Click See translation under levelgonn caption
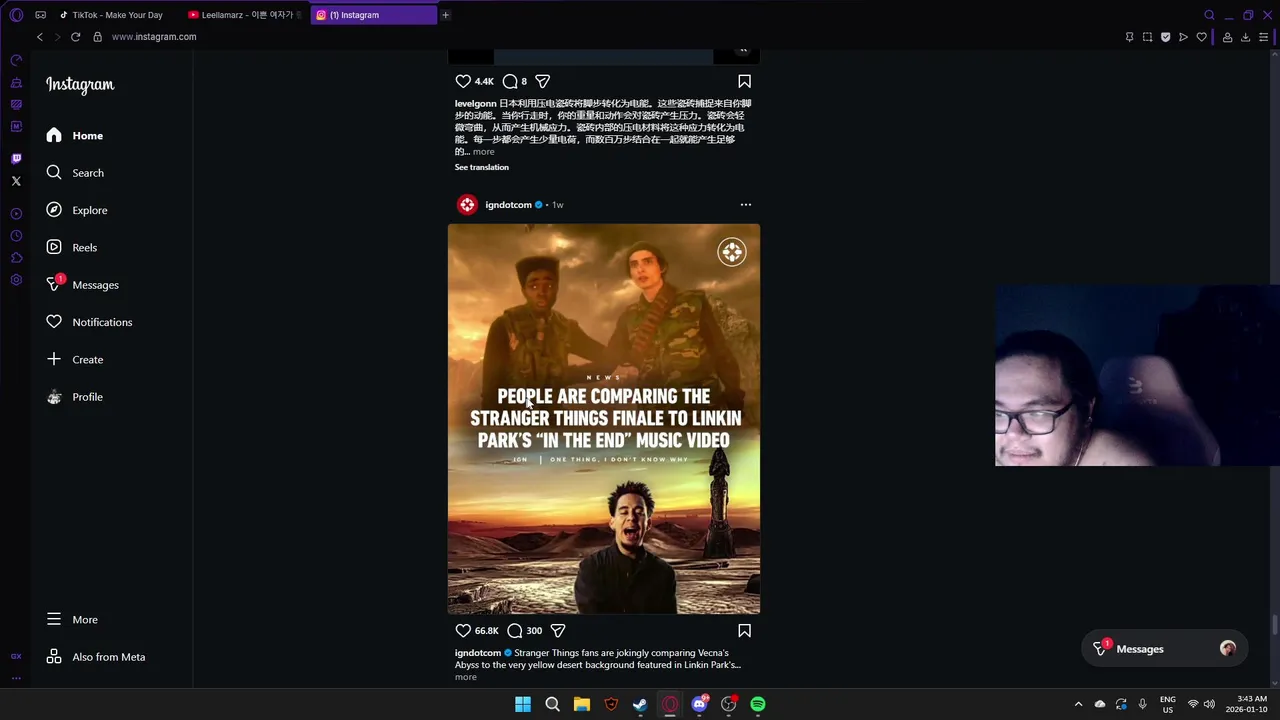 pyautogui.click(x=482, y=167)
